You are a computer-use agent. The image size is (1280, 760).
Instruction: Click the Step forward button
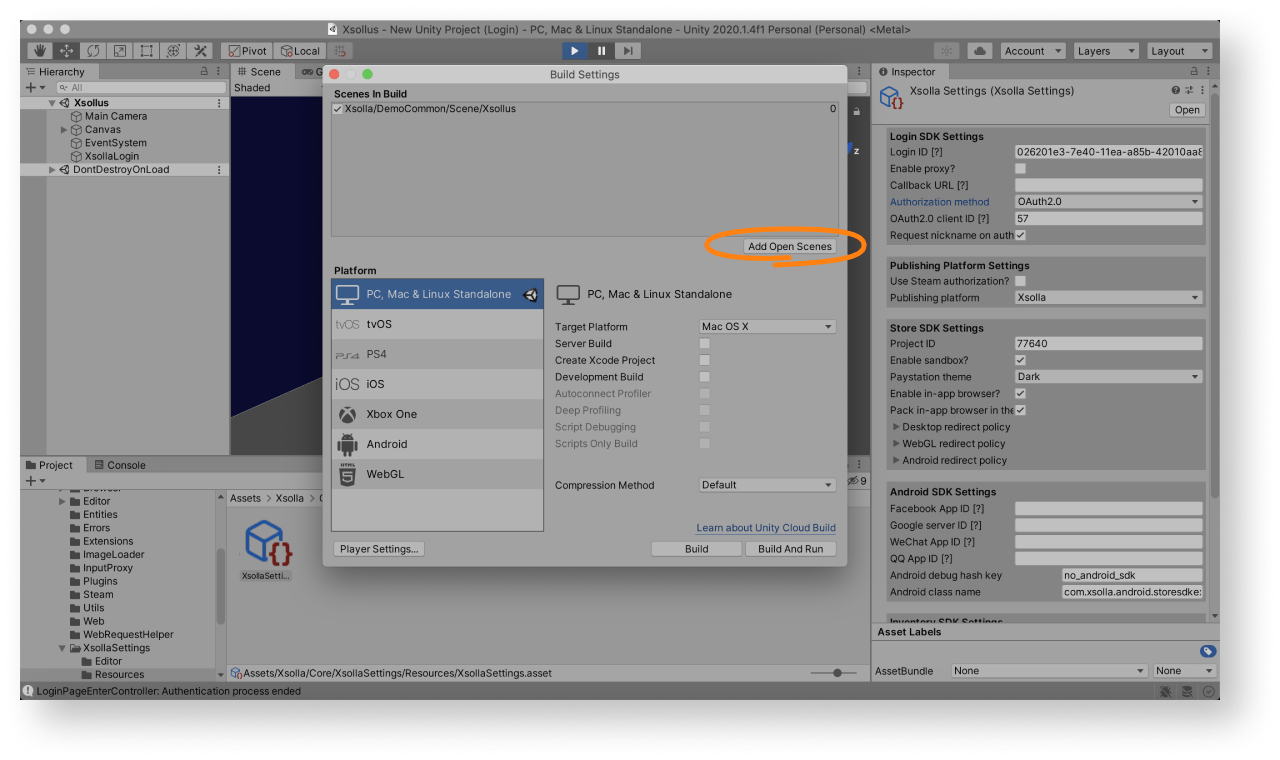click(x=627, y=51)
